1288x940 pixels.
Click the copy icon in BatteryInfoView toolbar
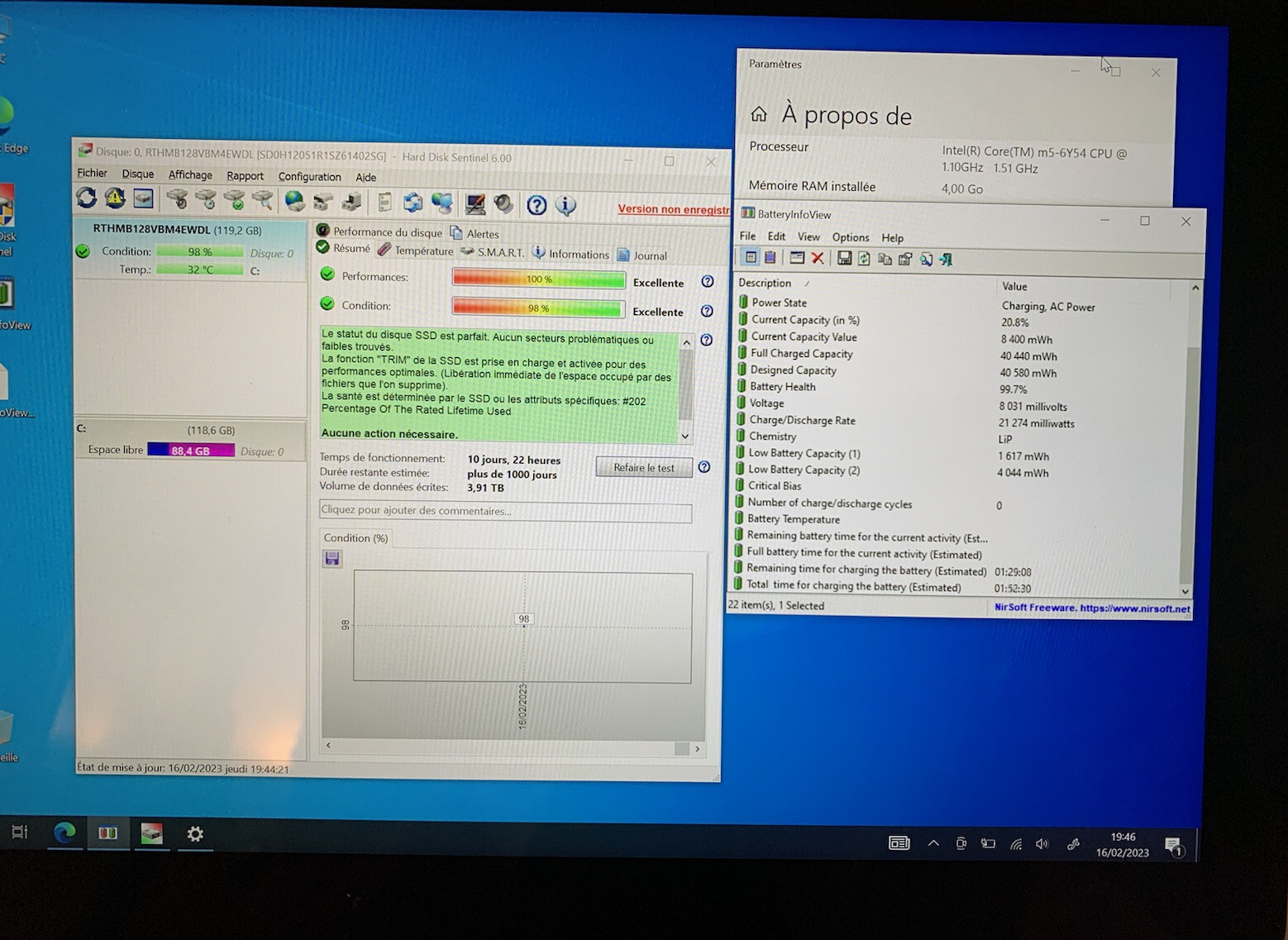coord(885,259)
